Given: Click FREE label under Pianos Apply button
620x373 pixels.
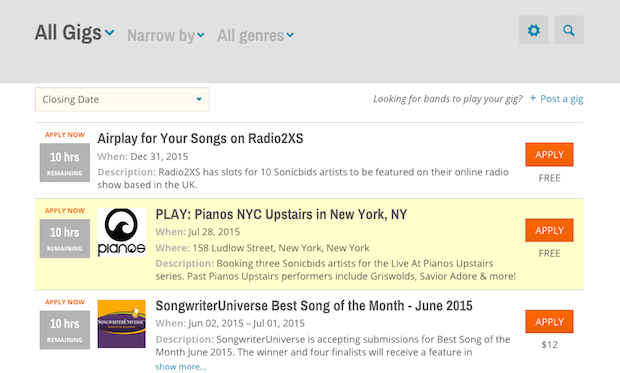Looking at the screenshot, I should pos(549,253).
